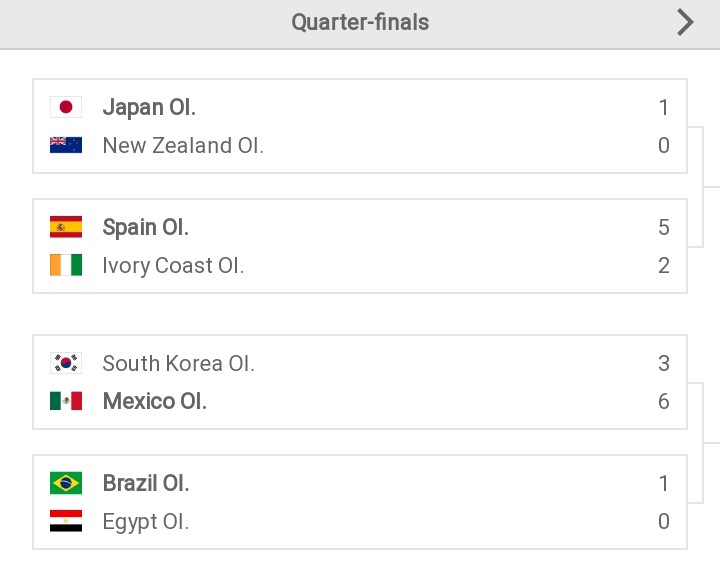
Task: Open New Zealand Ol. team link
Action: tap(183, 146)
